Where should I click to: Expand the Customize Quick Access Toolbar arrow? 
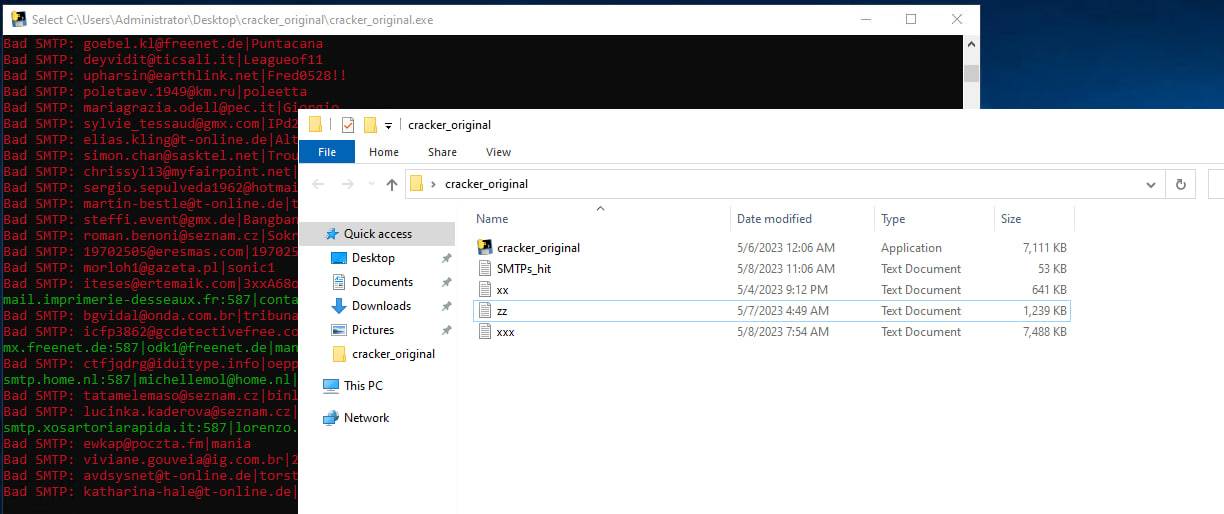coord(388,126)
